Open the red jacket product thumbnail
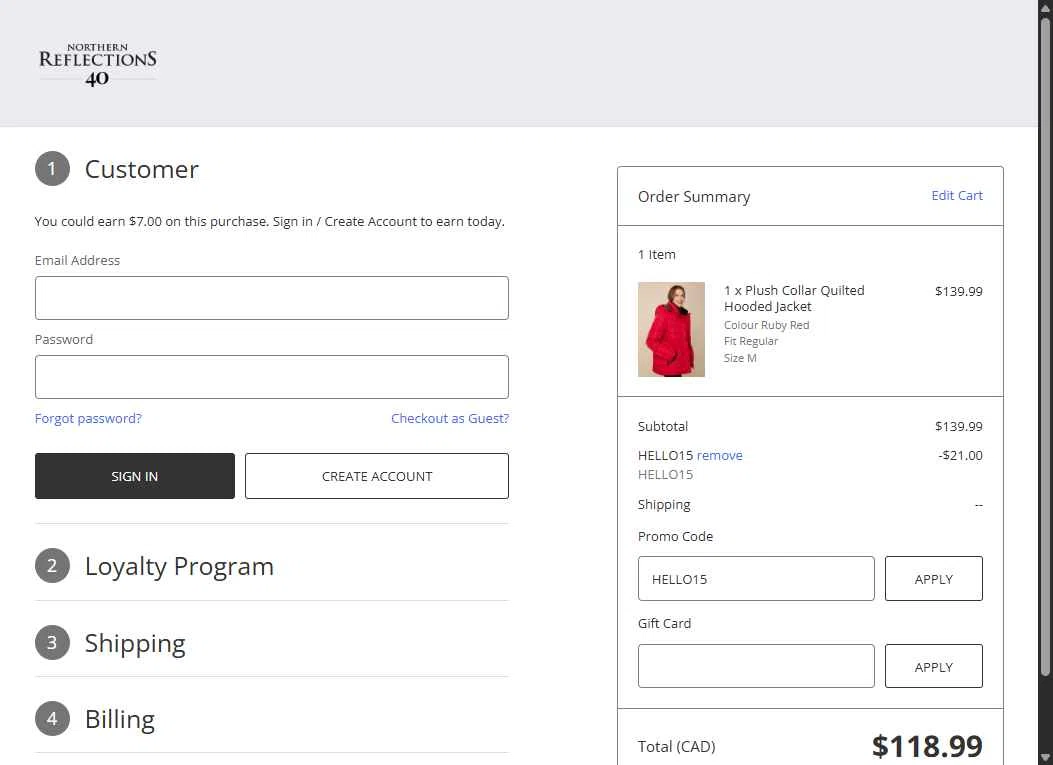The image size is (1053, 765). click(671, 329)
